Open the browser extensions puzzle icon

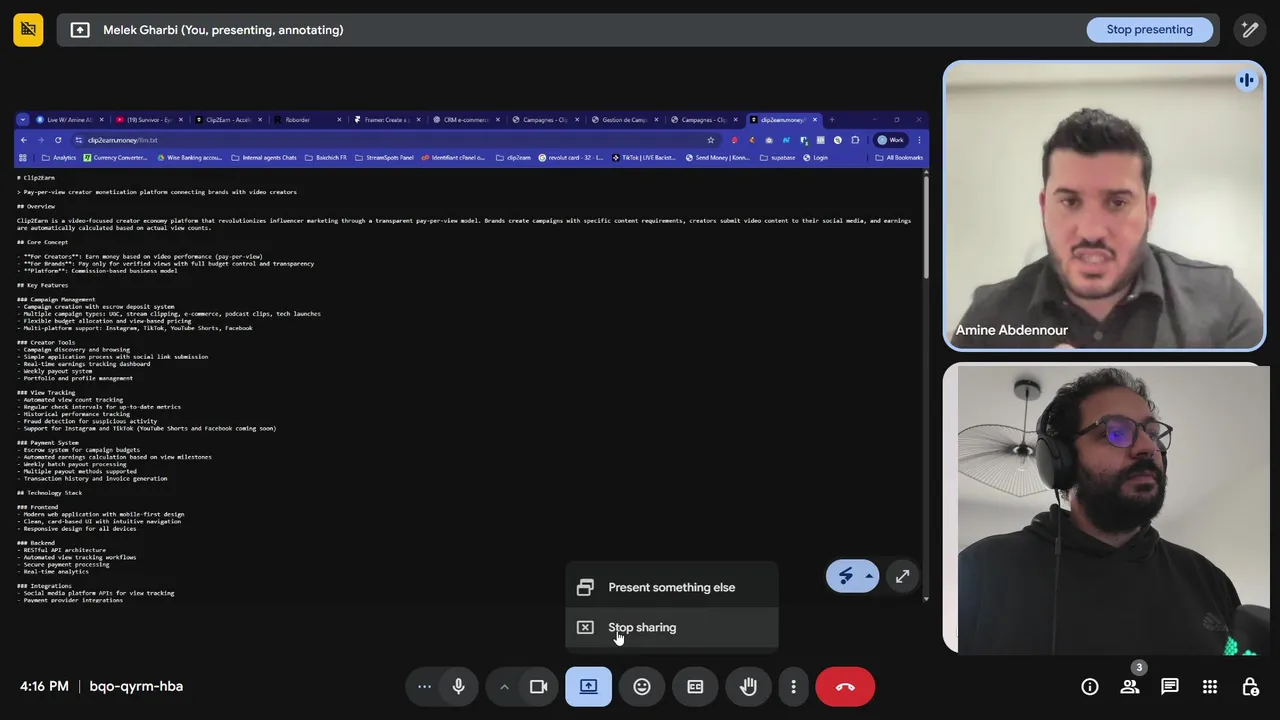tap(855, 140)
